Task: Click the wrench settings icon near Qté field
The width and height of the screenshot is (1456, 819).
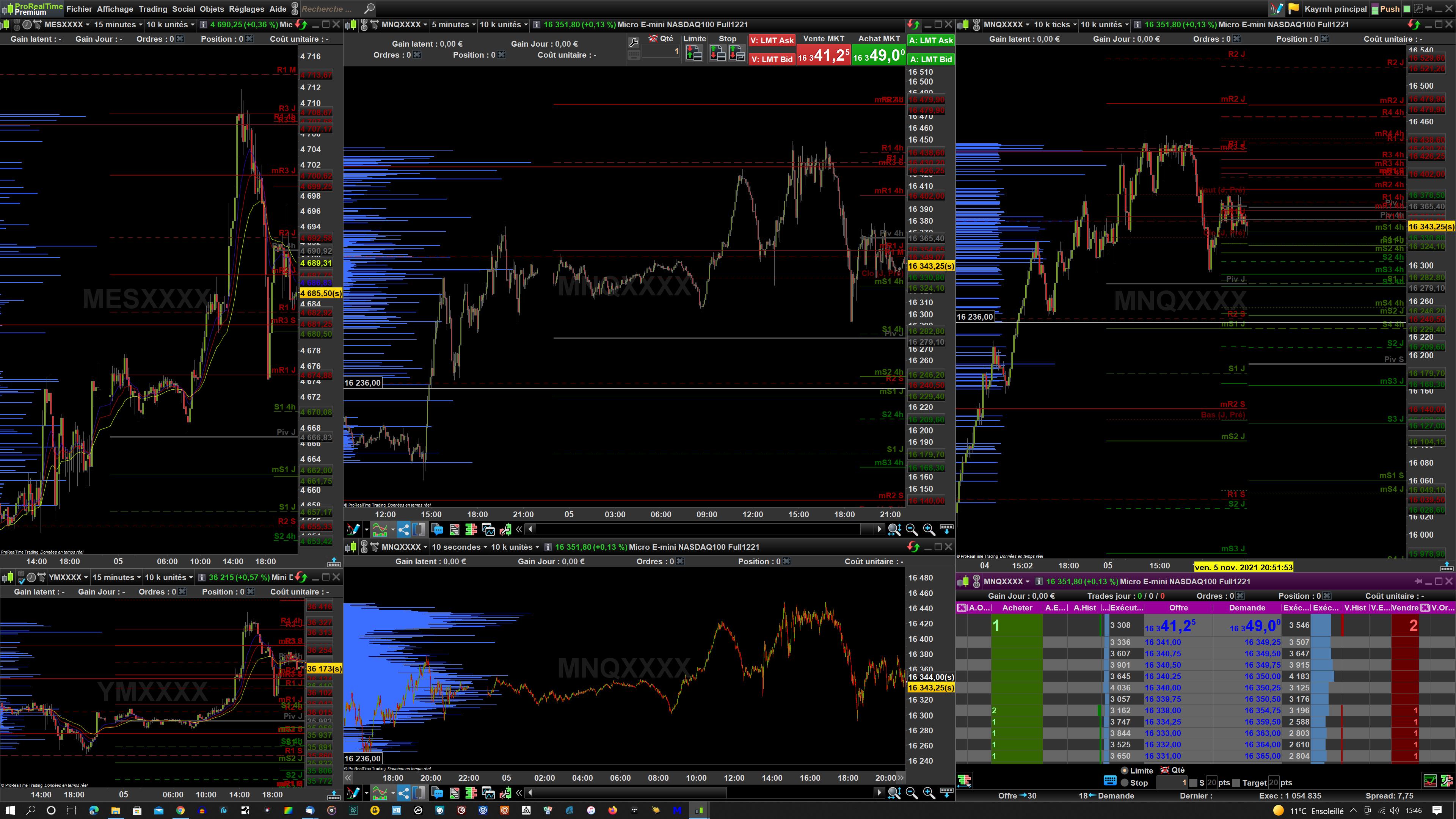Action: [634, 42]
